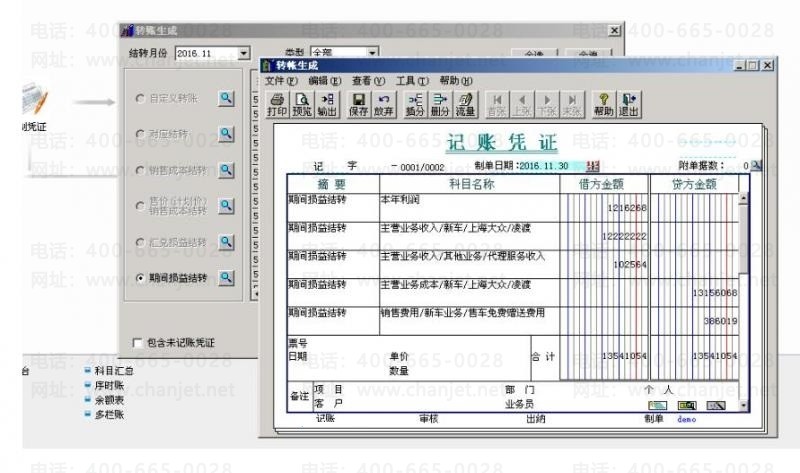800x473 pixels.
Task: Click the voucher table scrollbar up arrow
Action: pyautogui.click(x=743, y=198)
